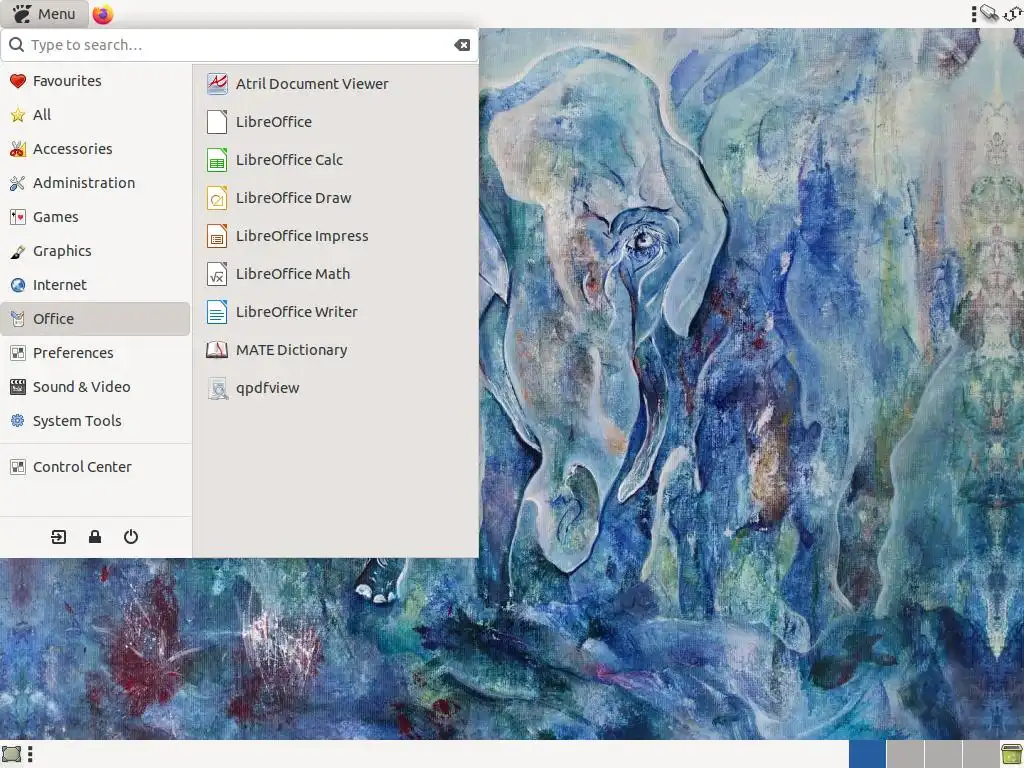The height and width of the screenshot is (768, 1024).
Task: Show All applications
Action: pyautogui.click(x=95, y=115)
